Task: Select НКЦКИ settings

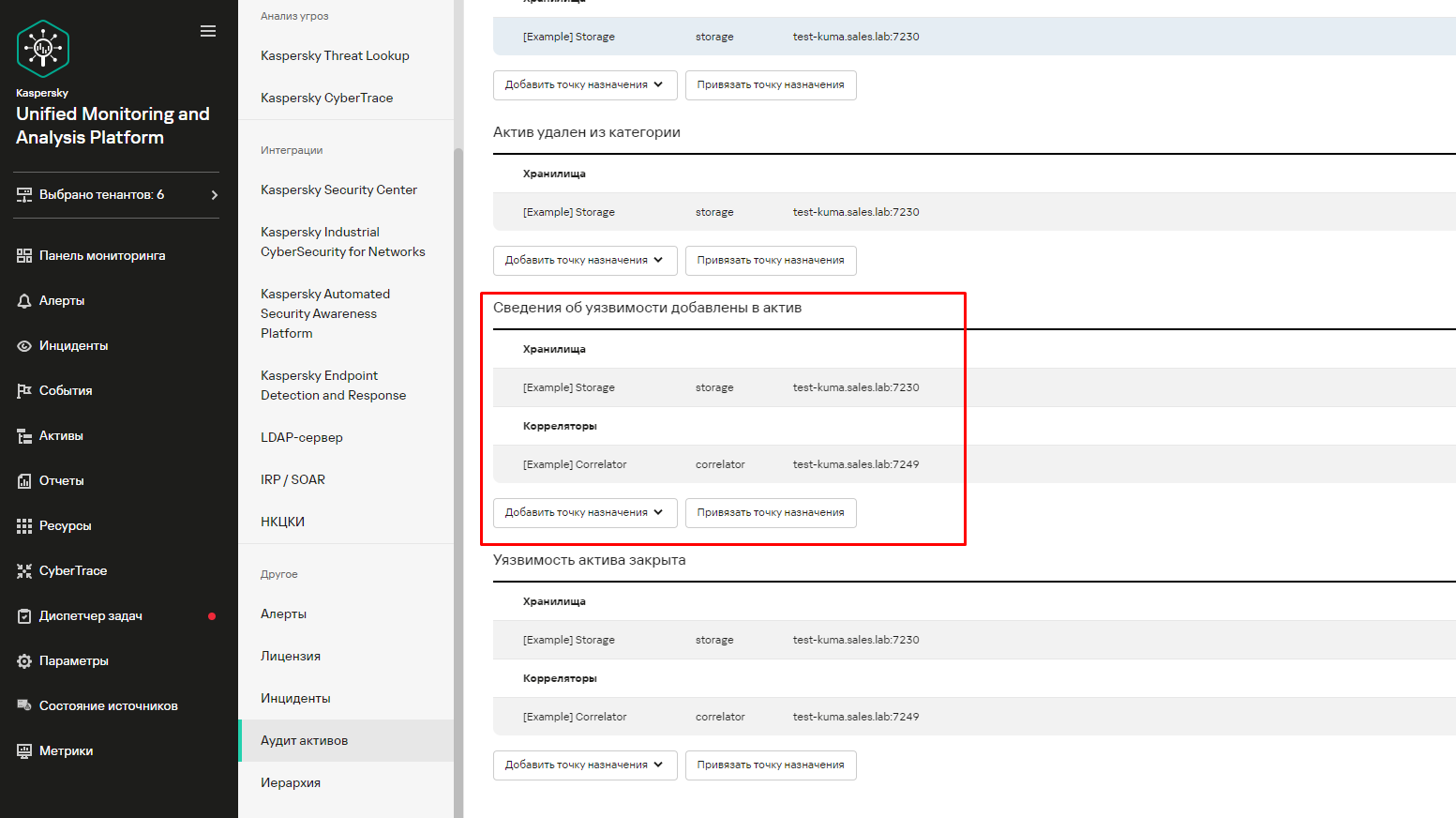Action: click(282, 522)
